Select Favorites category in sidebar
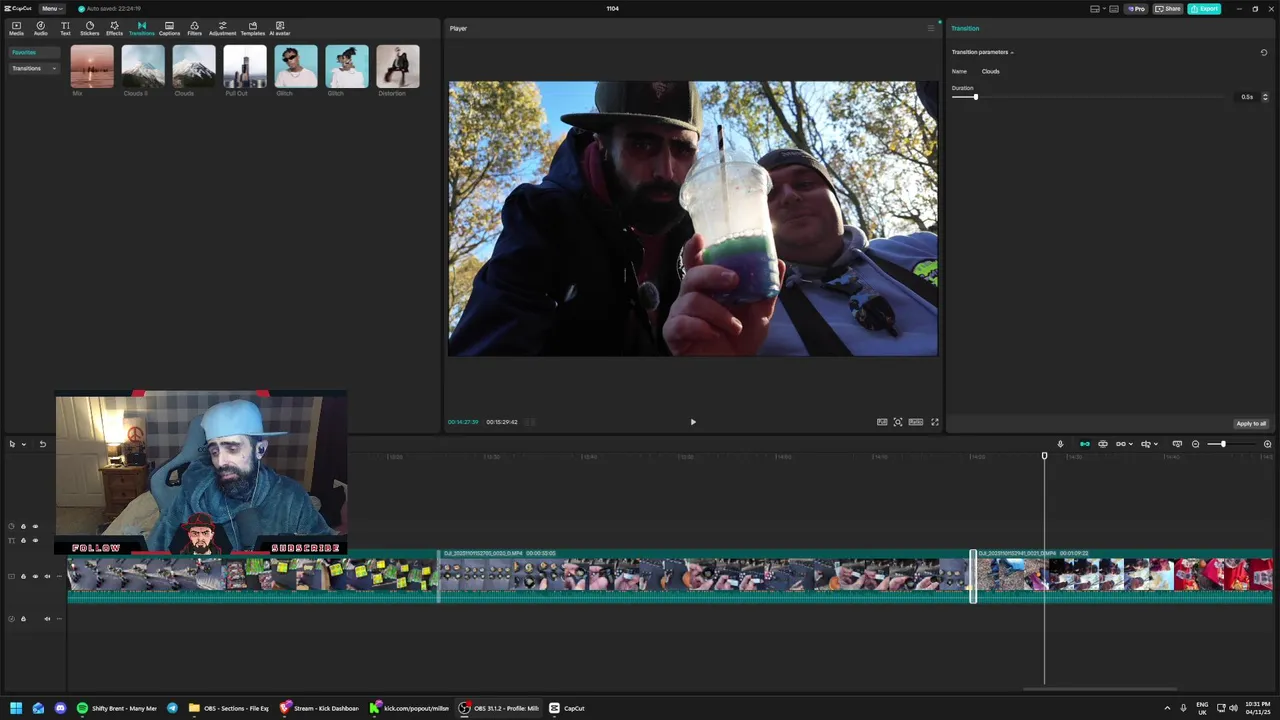The width and height of the screenshot is (1280, 720). (34, 52)
